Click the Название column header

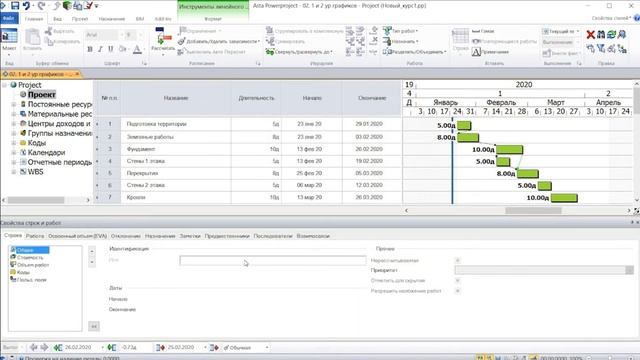point(176,98)
